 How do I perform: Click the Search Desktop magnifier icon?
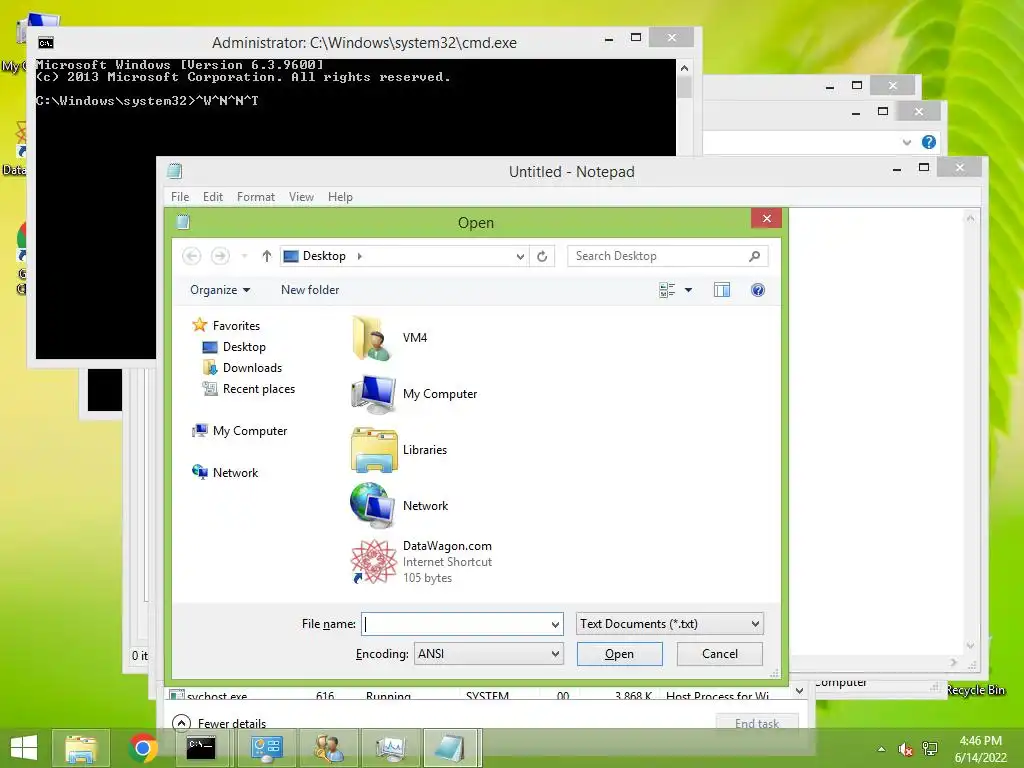tap(754, 256)
